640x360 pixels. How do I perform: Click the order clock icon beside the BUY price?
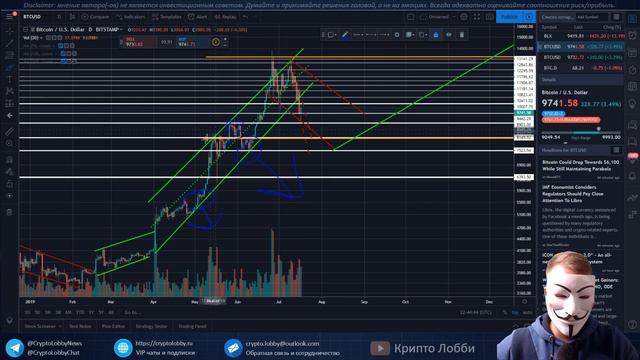click(x=216, y=42)
